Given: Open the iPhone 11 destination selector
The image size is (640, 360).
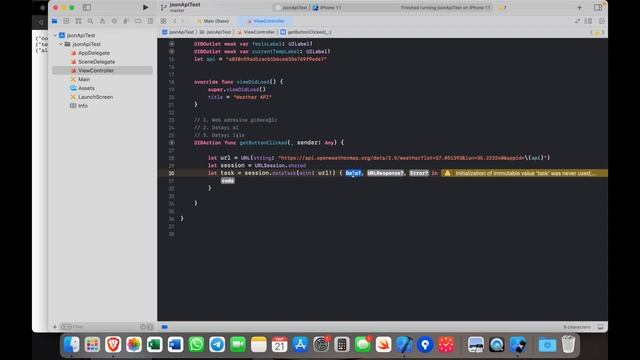Looking at the screenshot, I should [327, 7].
